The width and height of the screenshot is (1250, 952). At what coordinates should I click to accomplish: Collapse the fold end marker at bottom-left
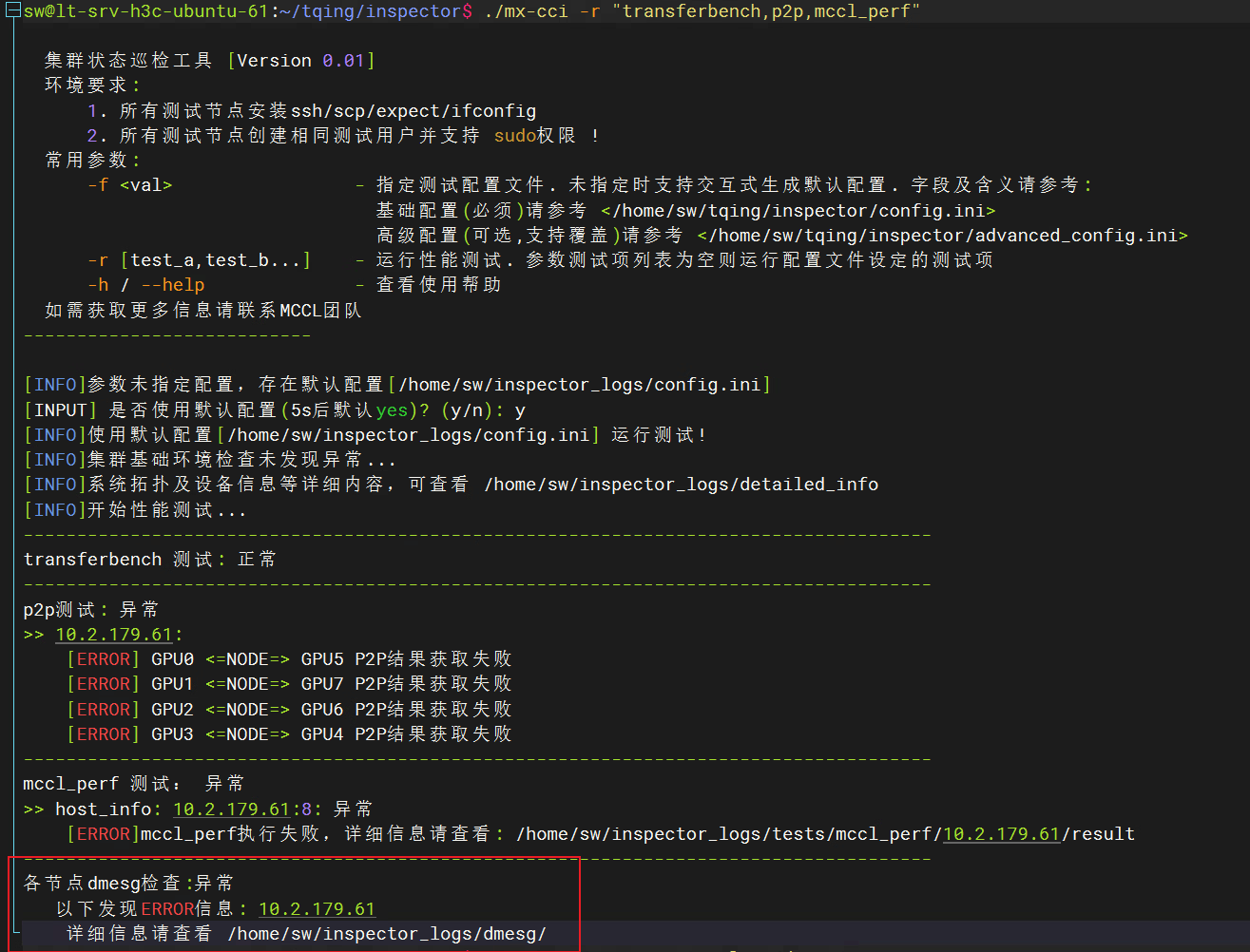click(14, 933)
